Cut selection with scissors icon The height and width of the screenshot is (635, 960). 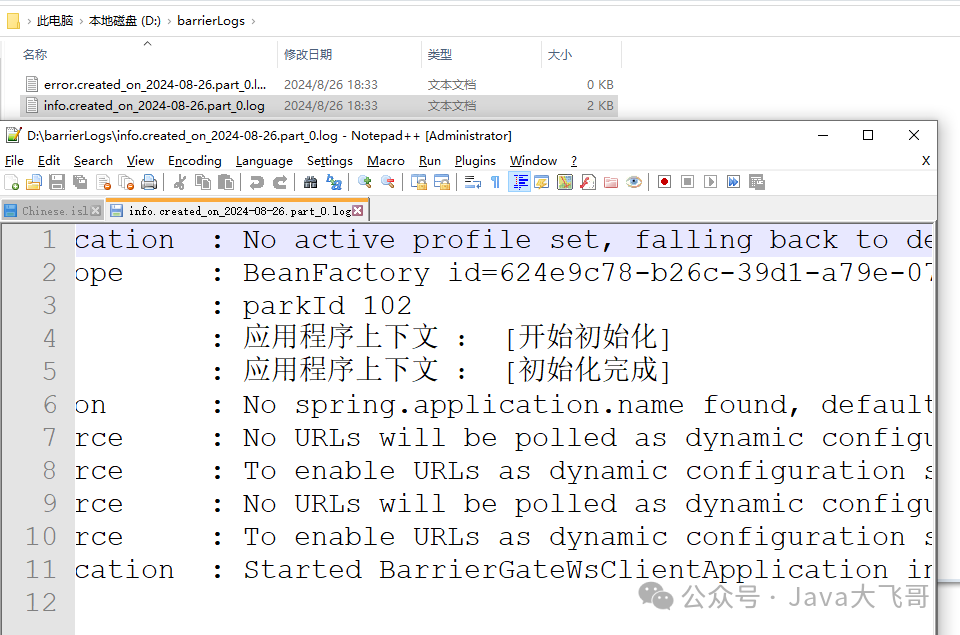179,182
